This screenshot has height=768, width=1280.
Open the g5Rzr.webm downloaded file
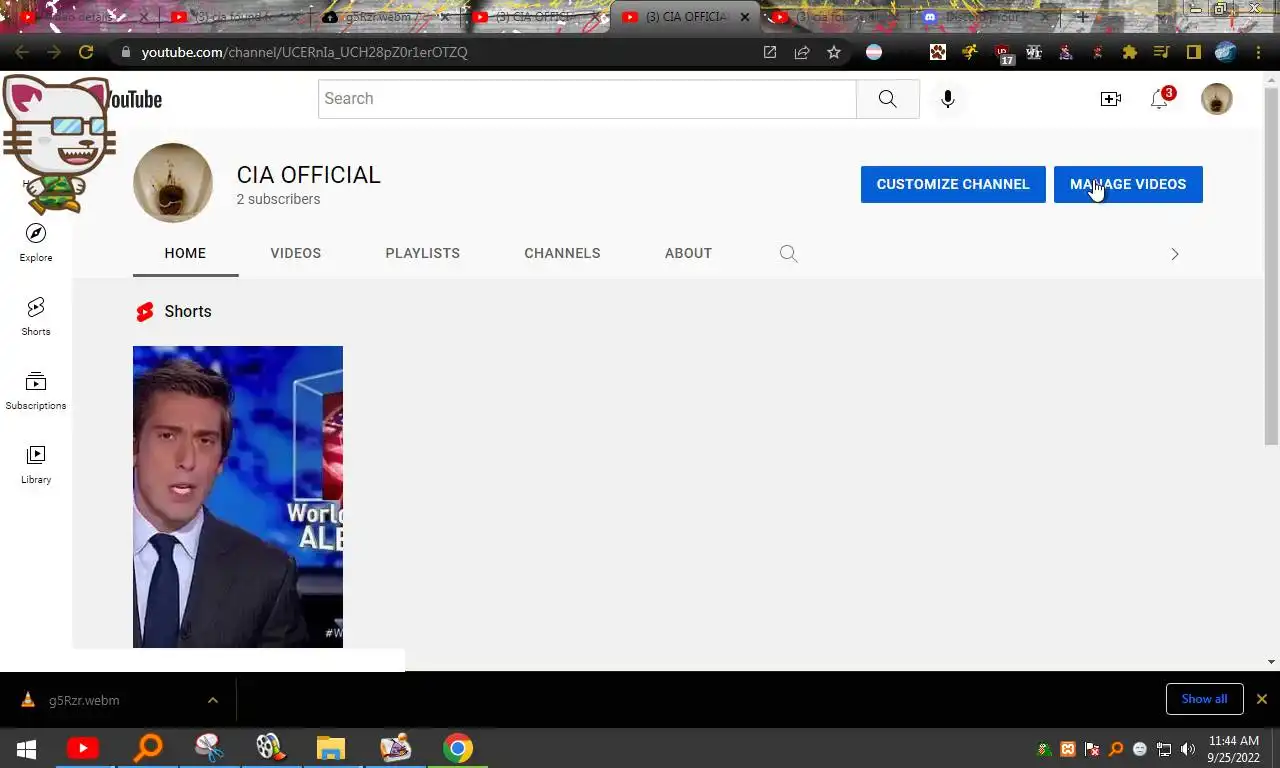[x=84, y=700]
